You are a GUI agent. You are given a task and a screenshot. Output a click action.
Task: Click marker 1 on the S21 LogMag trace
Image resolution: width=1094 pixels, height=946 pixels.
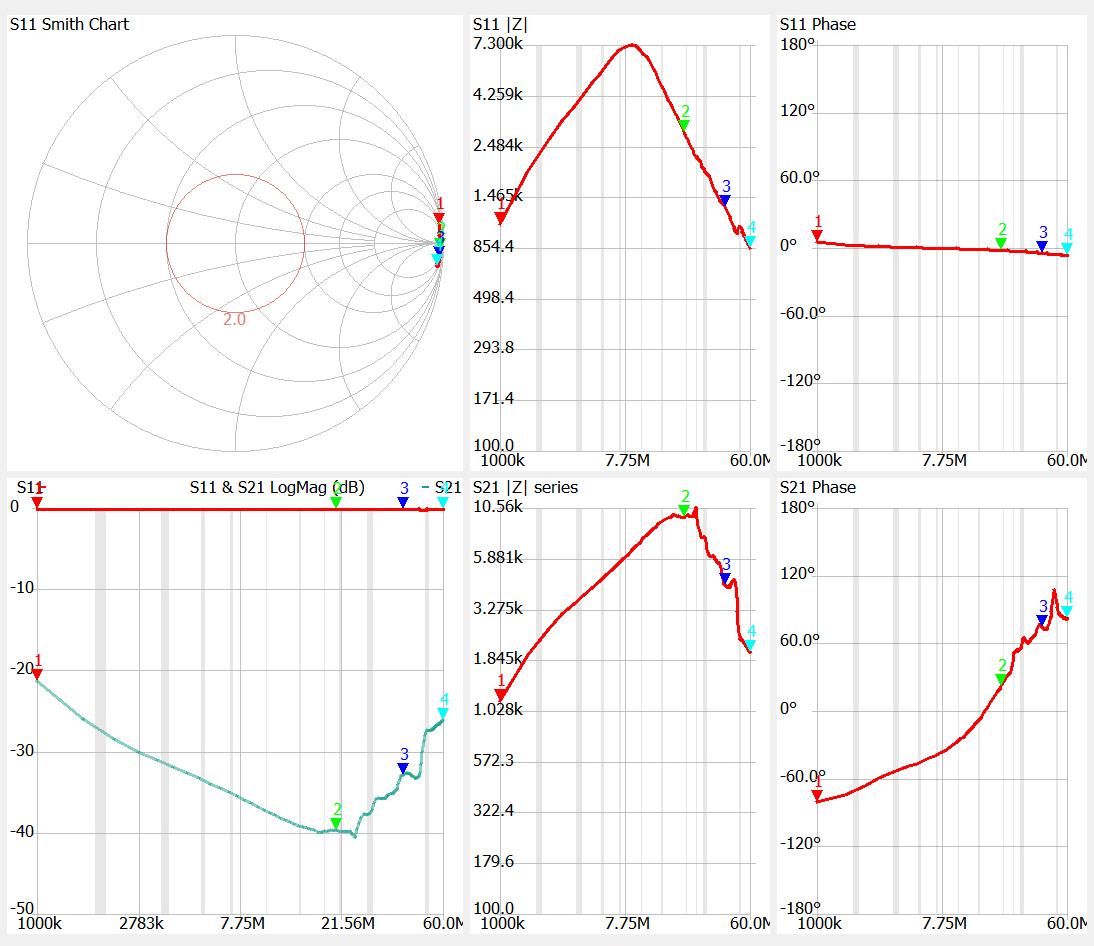[38, 674]
